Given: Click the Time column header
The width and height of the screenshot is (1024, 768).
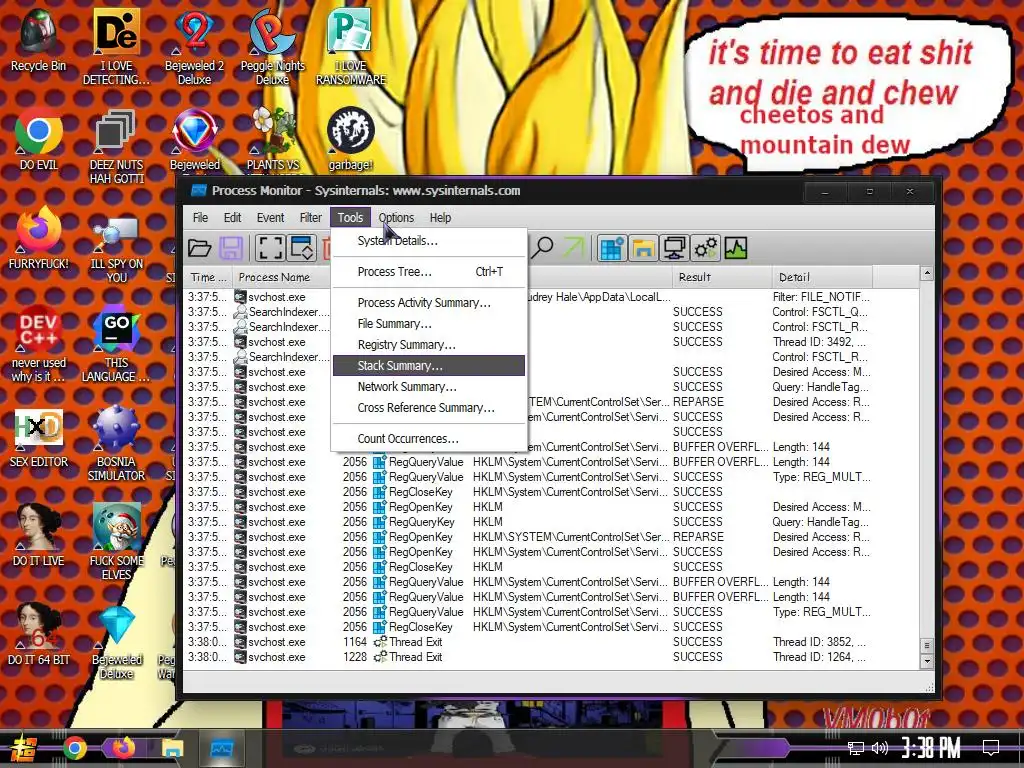Looking at the screenshot, I should (x=208, y=277).
